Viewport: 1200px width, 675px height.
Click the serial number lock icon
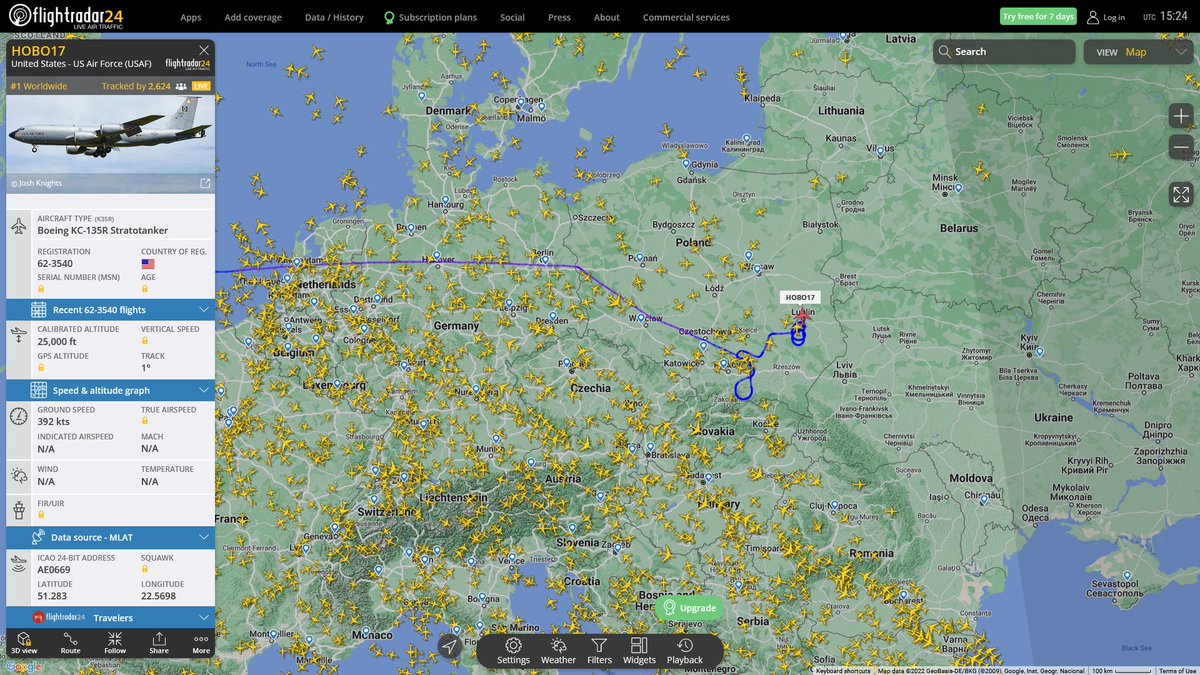point(41,289)
